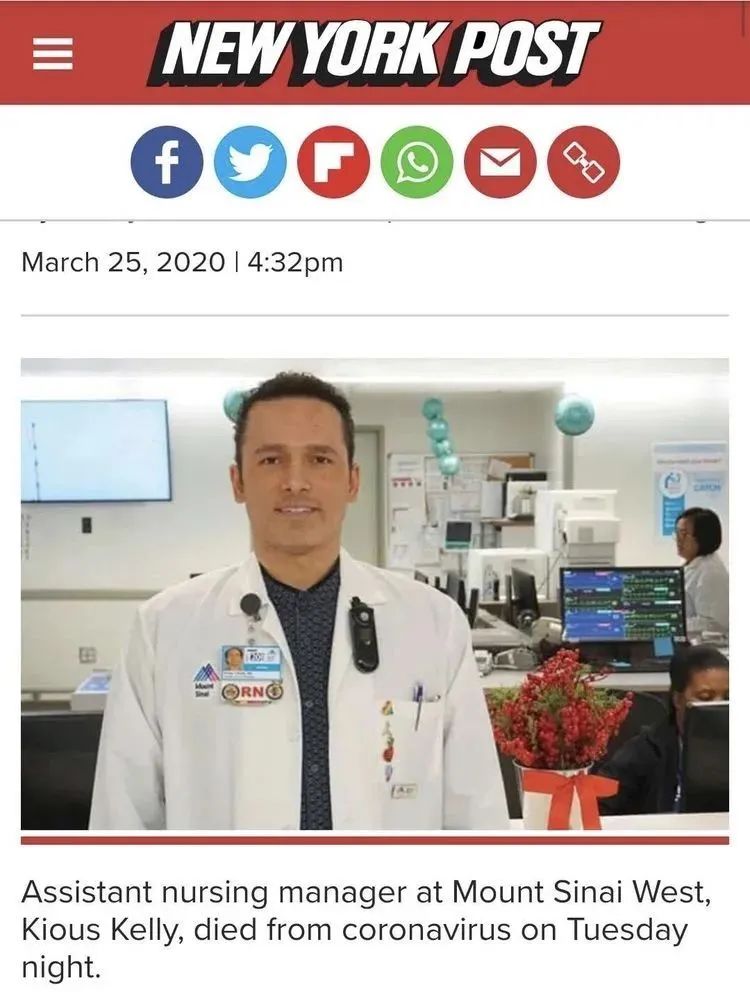This screenshot has height=992, width=750.
Task: Select the March 25, 2020 date text
Action: coord(123,262)
